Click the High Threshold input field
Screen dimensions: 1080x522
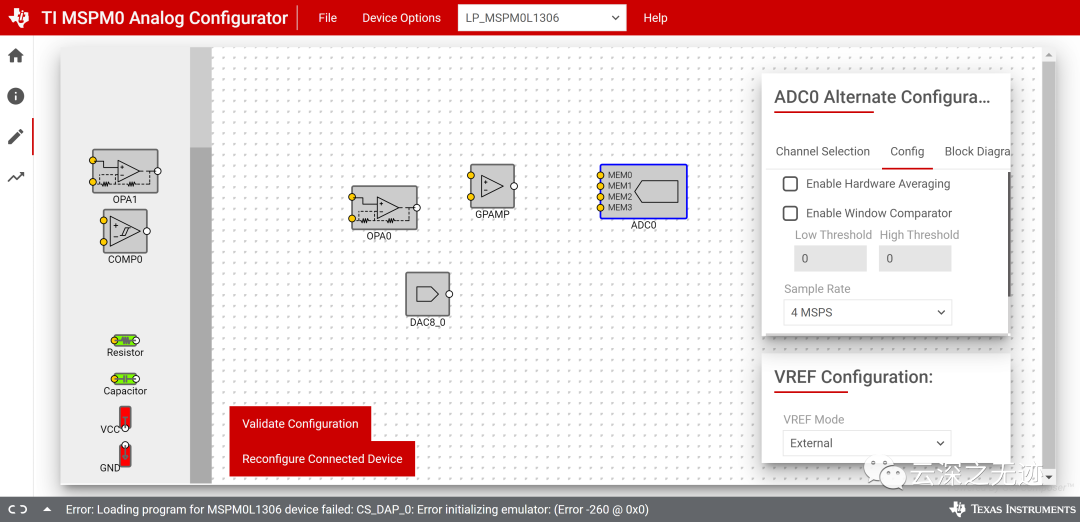click(x=915, y=259)
